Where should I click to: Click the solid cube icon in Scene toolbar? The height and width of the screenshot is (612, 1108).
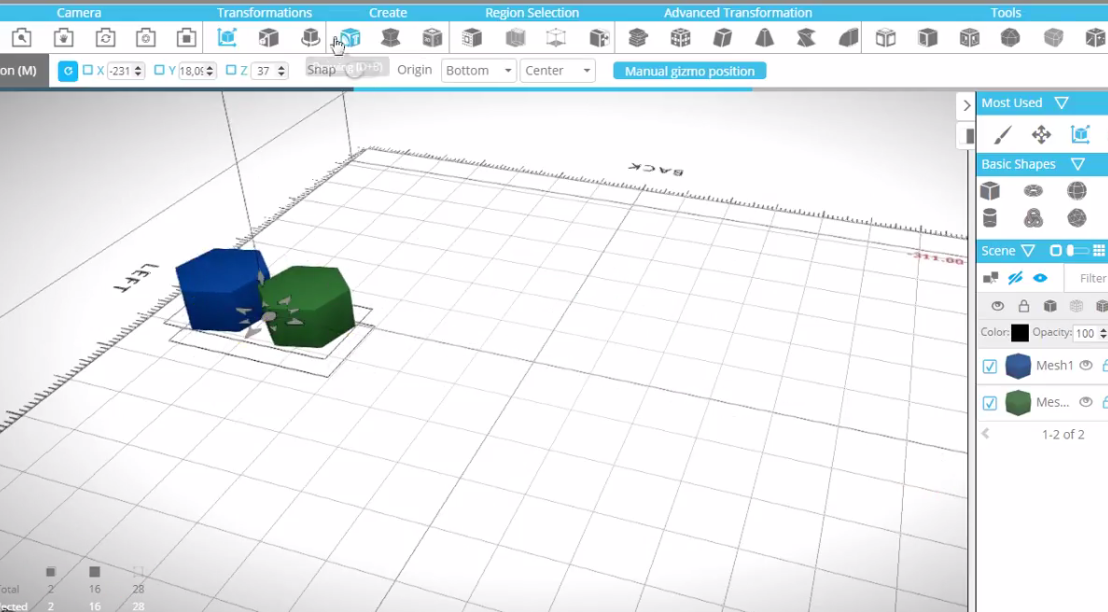pos(1050,306)
